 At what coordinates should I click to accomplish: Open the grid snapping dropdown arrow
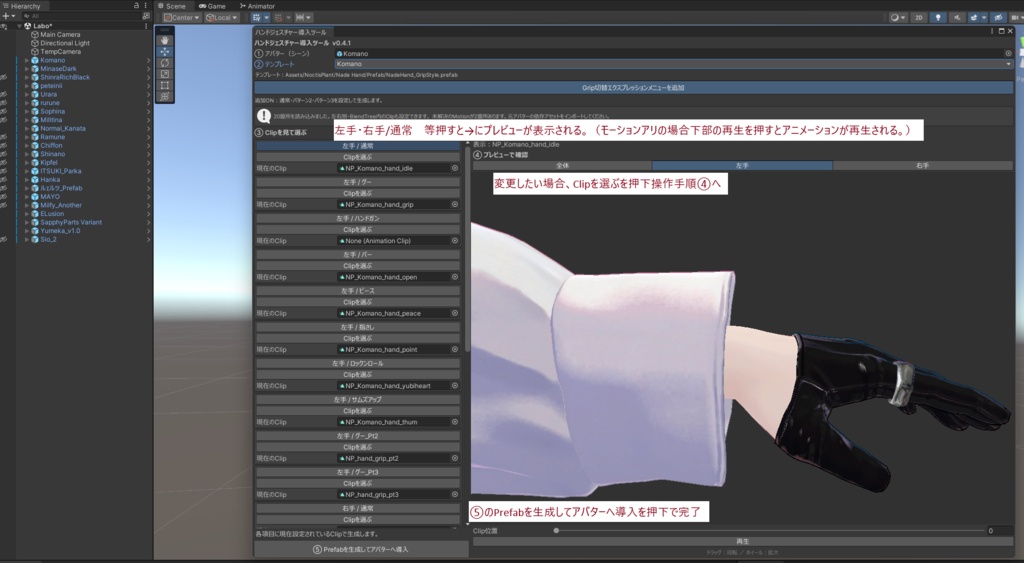(266, 18)
